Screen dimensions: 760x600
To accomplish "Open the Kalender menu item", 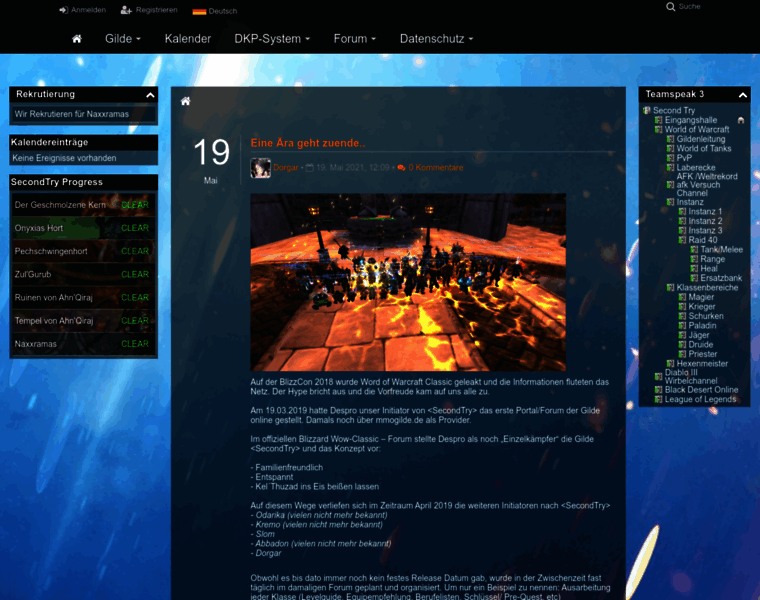I will pos(188,39).
